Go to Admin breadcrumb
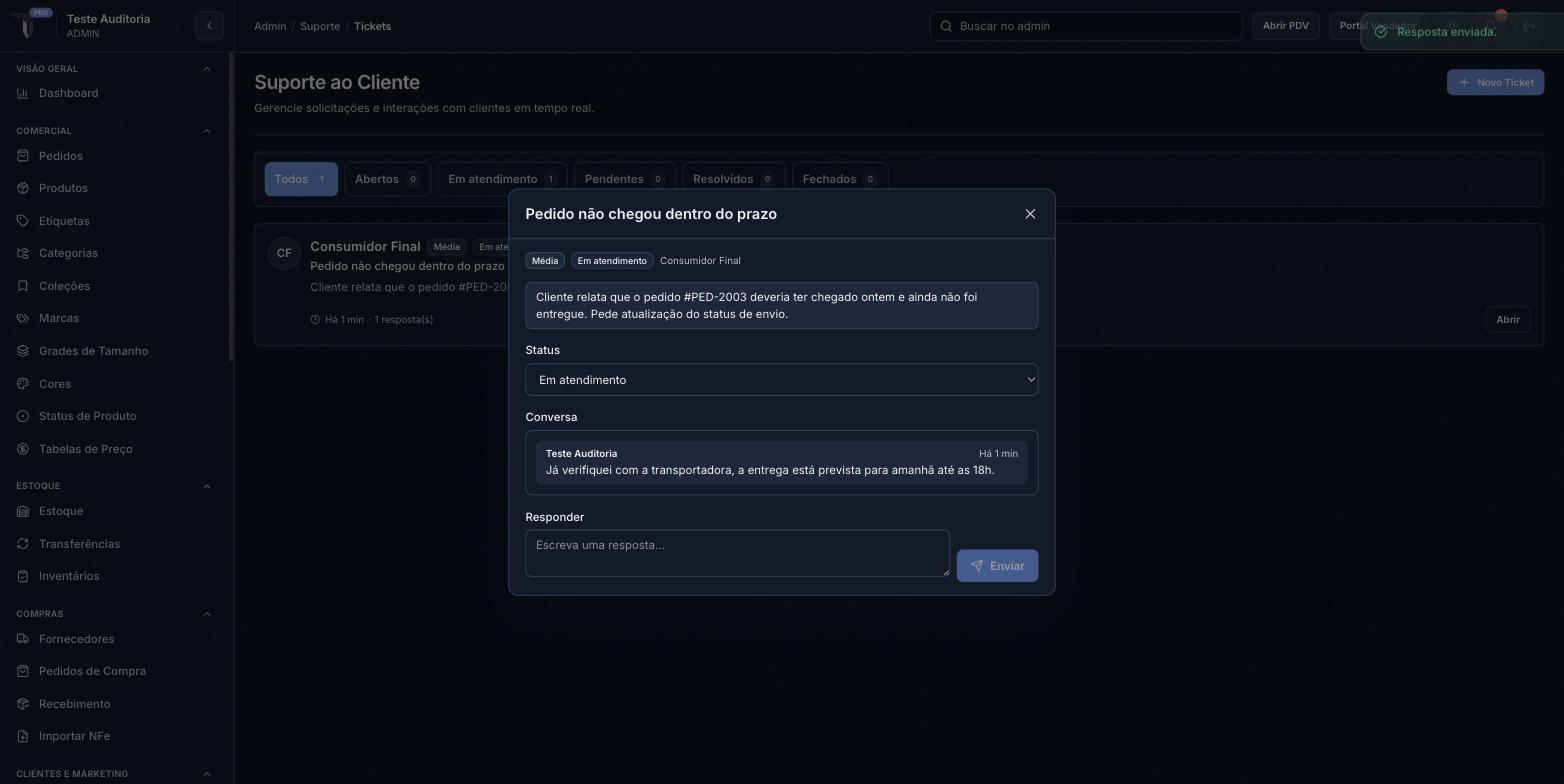 270,26
